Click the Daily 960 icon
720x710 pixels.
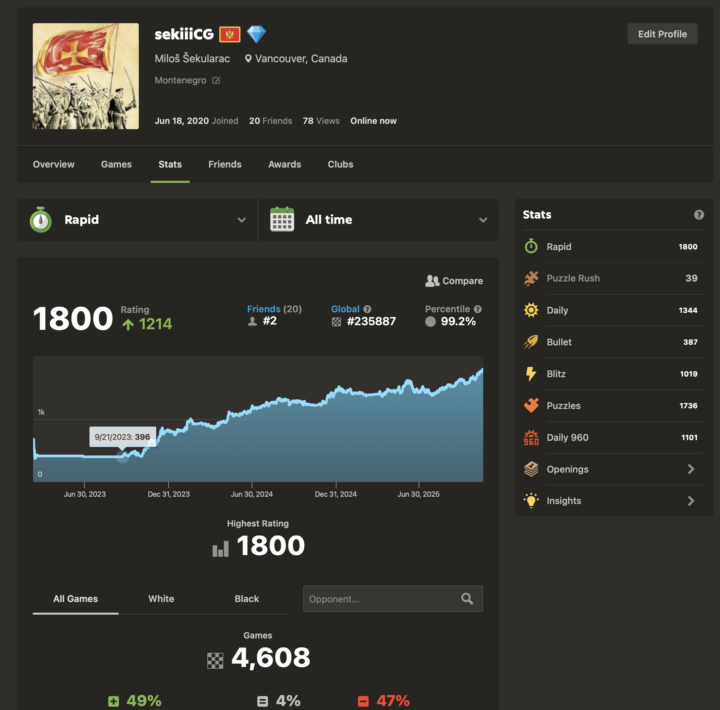point(531,438)
